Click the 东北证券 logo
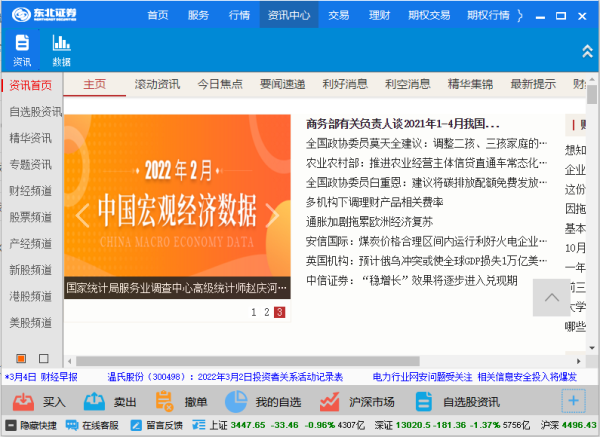Screen dimensions: 600x437 [x=44, y=15]
